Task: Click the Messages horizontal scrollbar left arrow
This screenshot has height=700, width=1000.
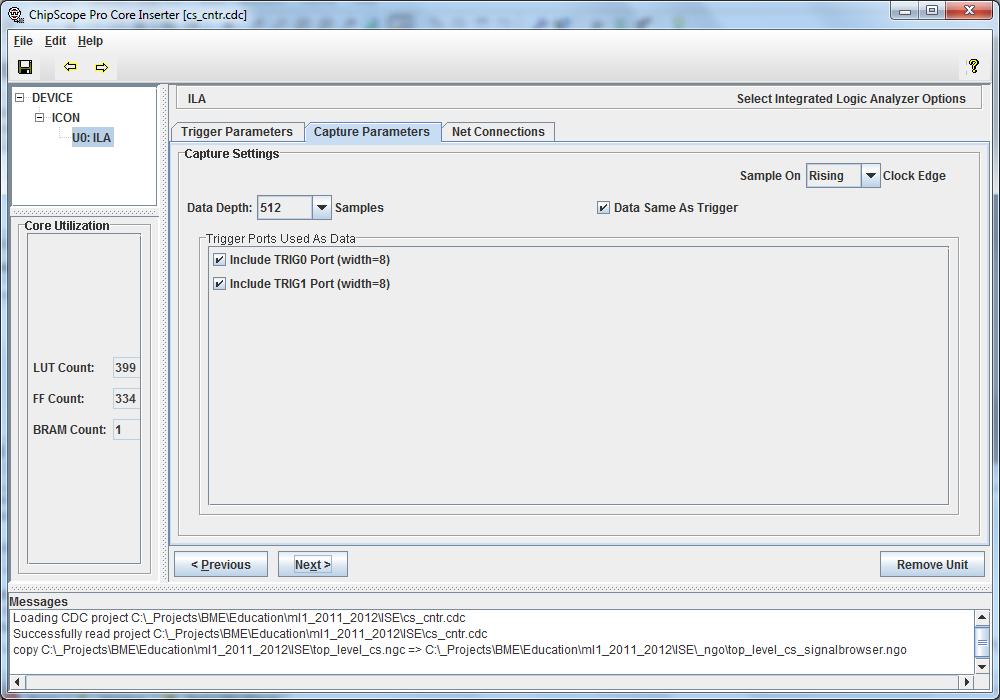Action: (17, 682)
